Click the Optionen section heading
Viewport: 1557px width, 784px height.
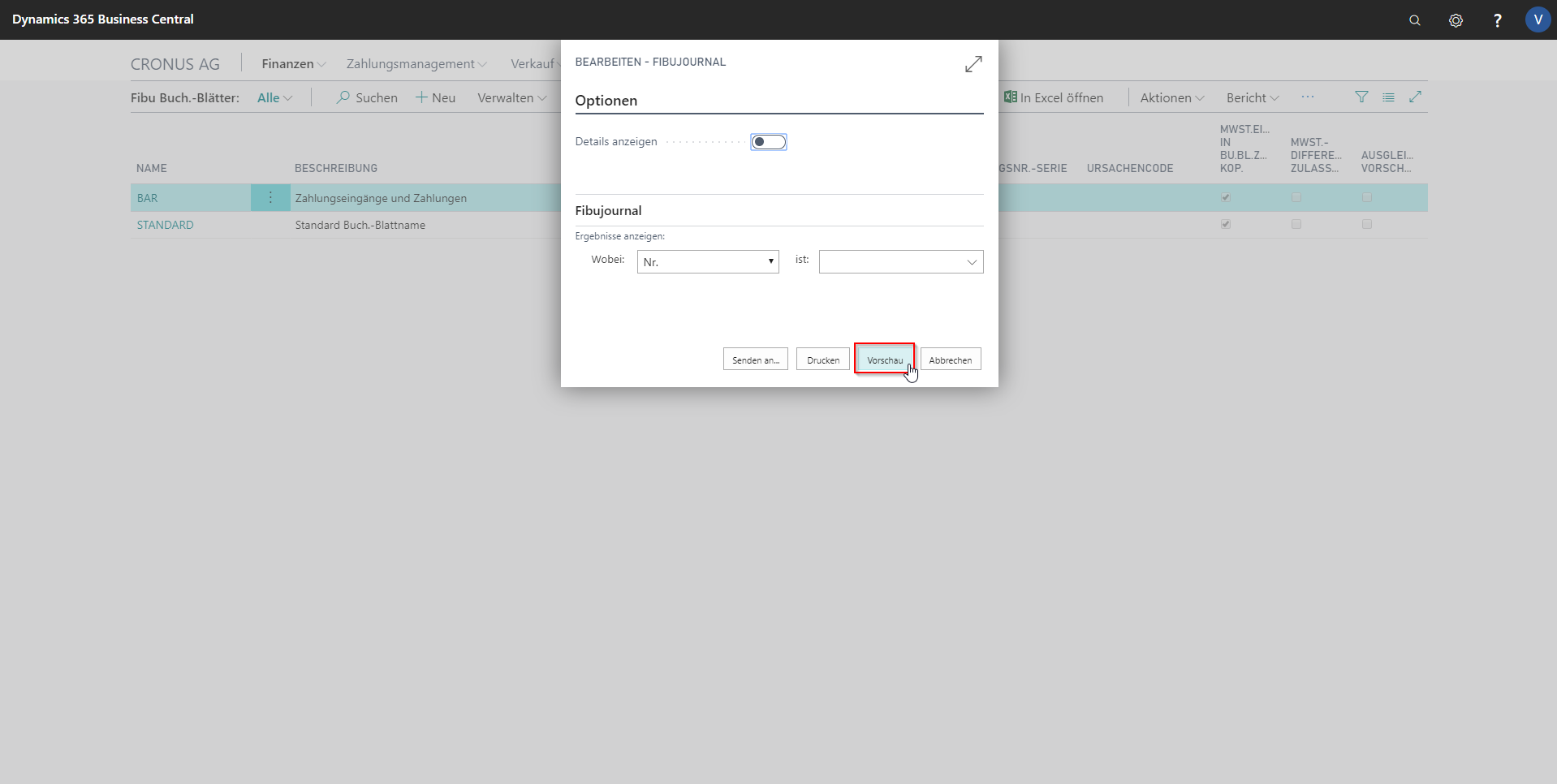tap(606, 101)
